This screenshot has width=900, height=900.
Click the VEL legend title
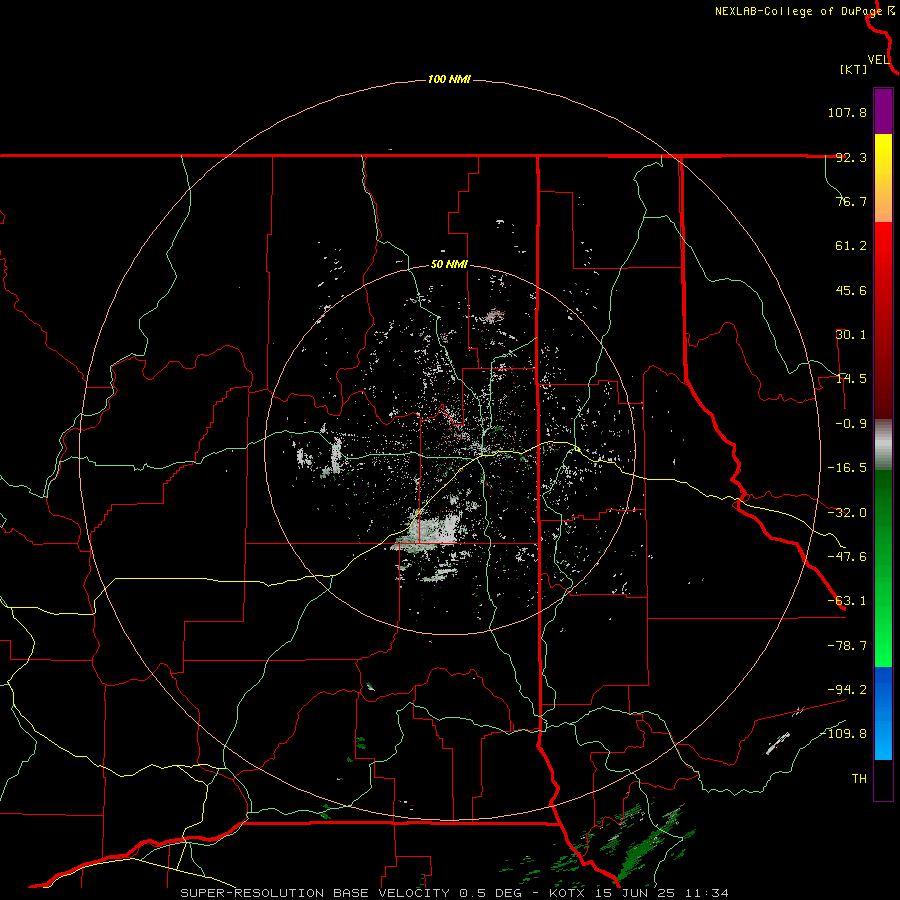click(878, 60)
